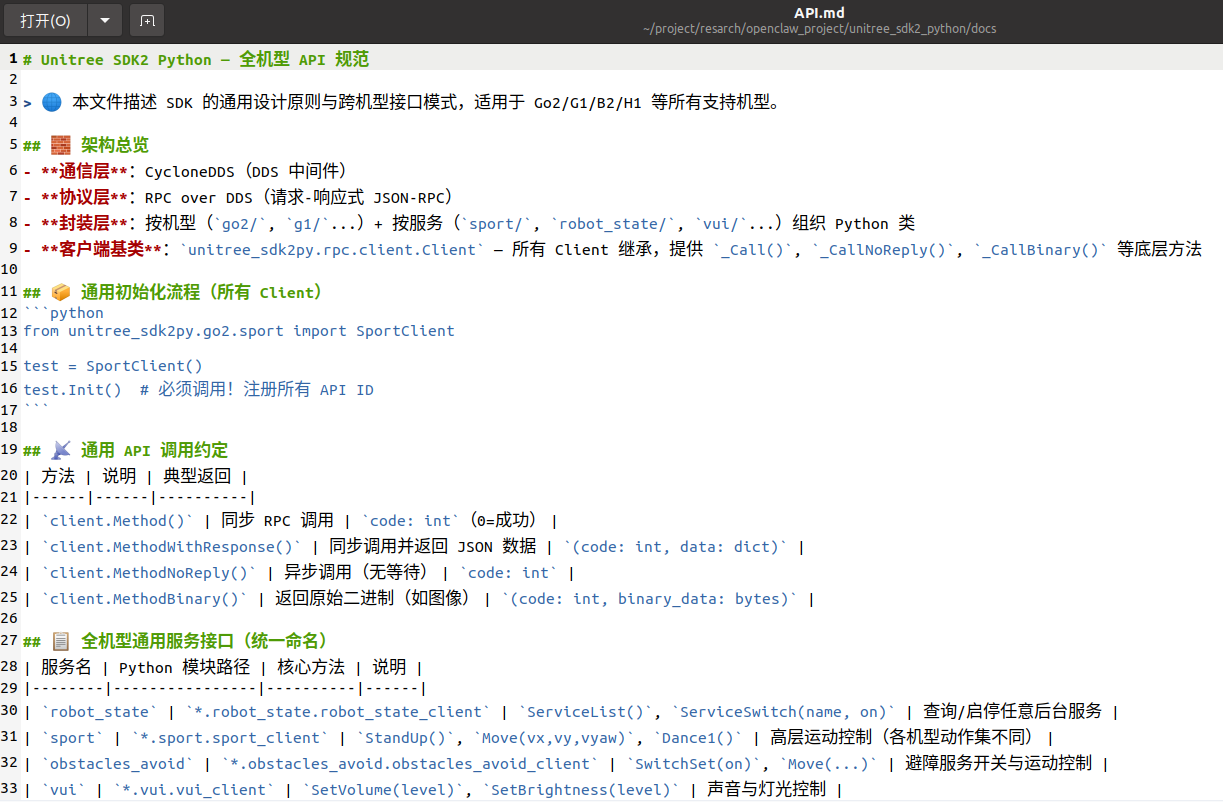Click the bold text '协议层'
1223x802 pixels.
84,197
